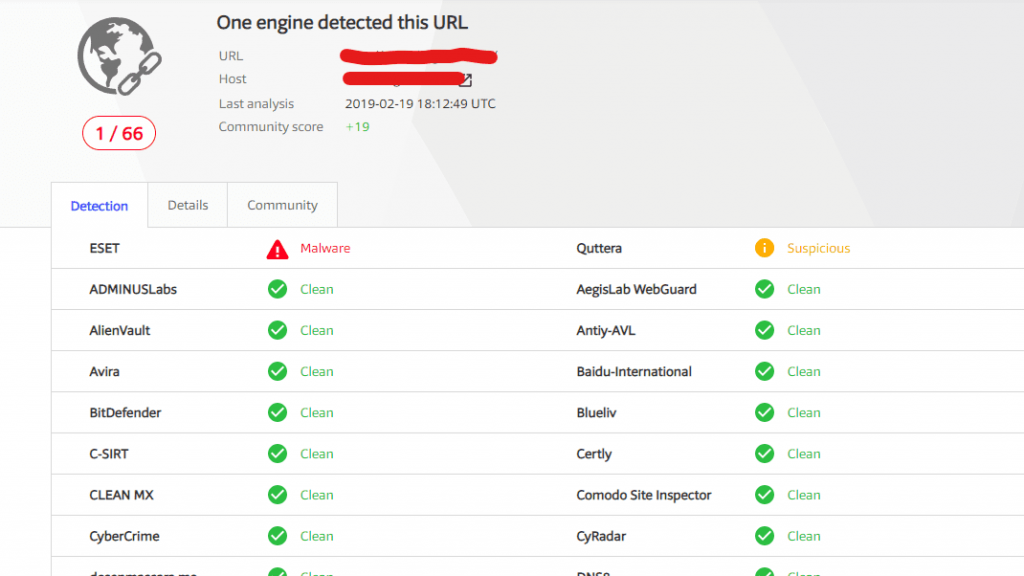Click green check icon for BitDefender
1024x576 pixels.
click(x=278, y=413)
